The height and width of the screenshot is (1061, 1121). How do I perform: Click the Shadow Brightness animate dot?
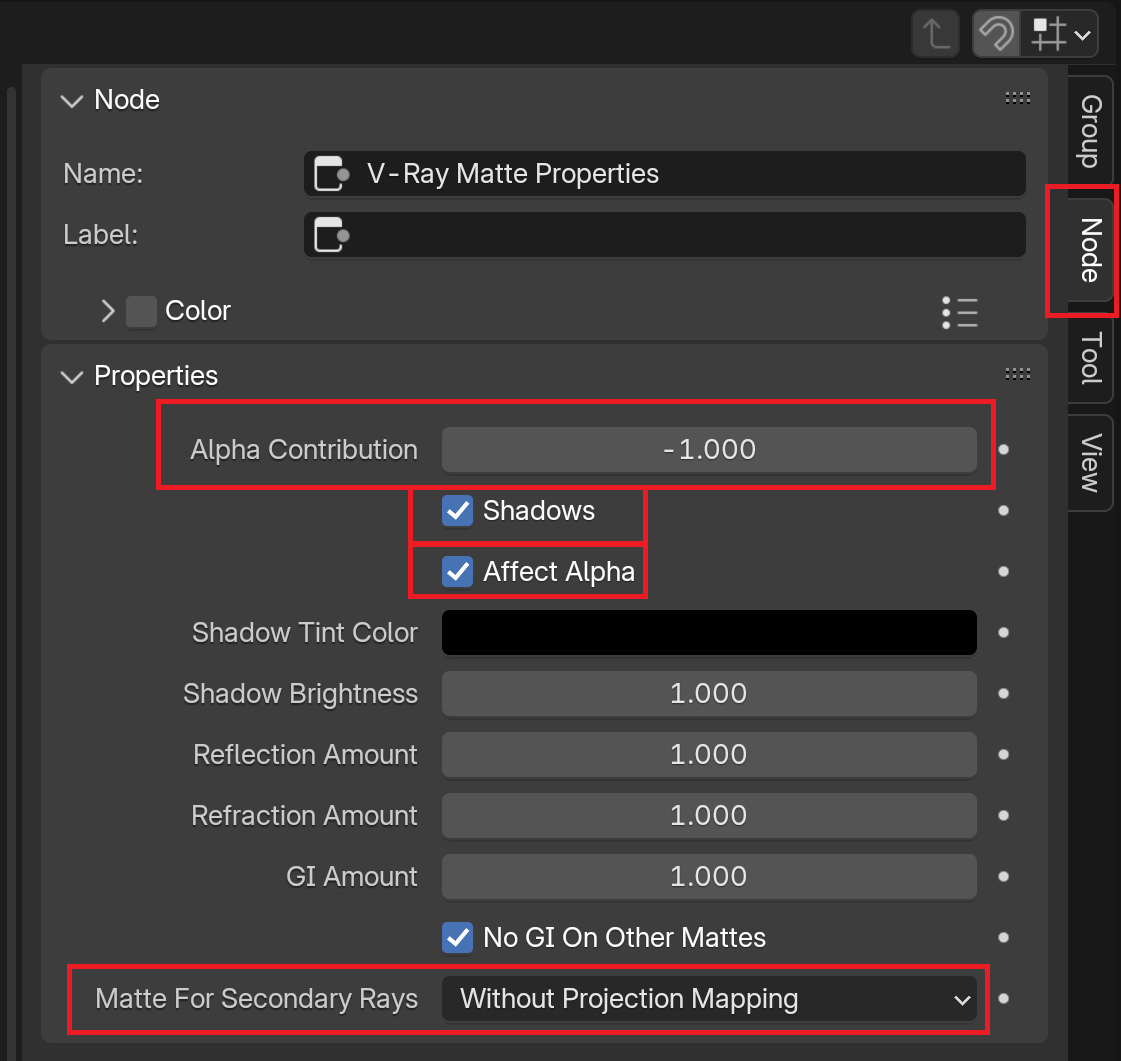tap(1004, 694)
